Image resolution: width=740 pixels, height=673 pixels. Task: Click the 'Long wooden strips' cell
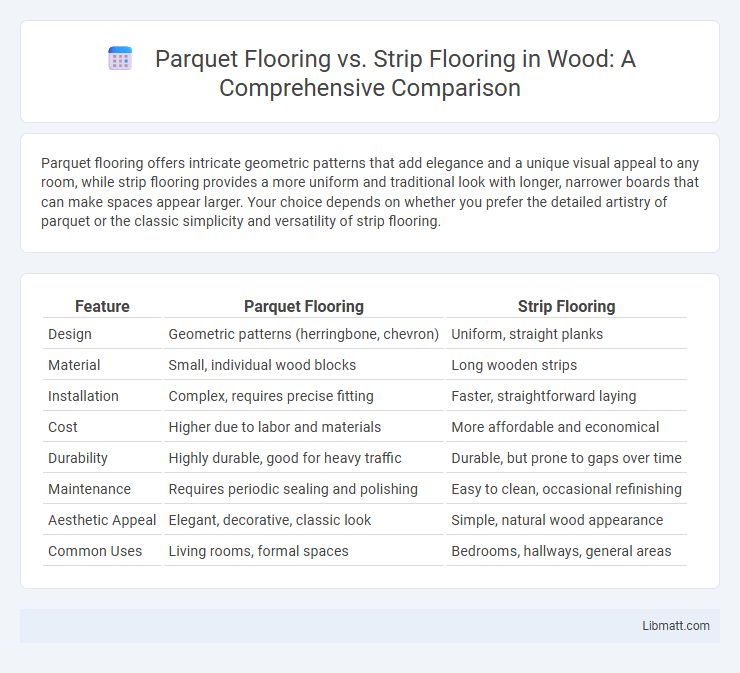click(514, 365)
